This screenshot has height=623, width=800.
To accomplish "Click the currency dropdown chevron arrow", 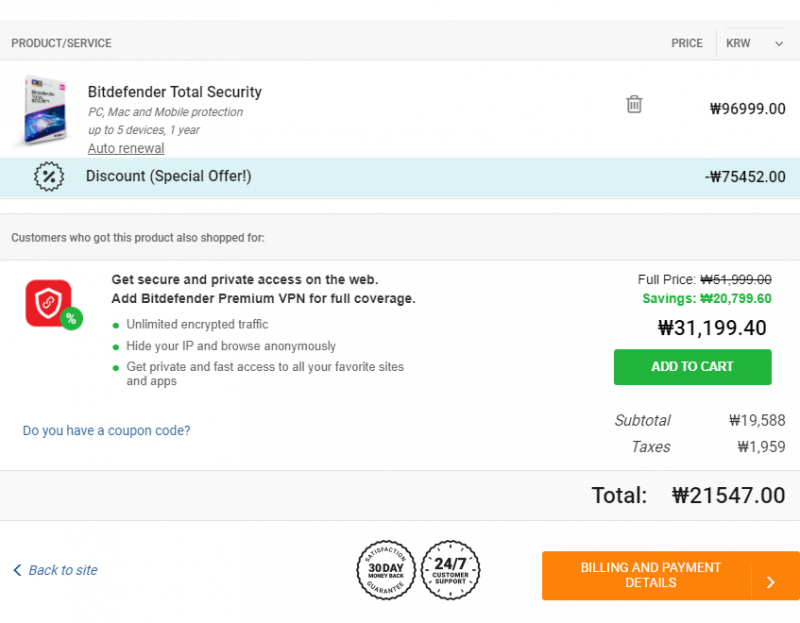I will 779,44.
